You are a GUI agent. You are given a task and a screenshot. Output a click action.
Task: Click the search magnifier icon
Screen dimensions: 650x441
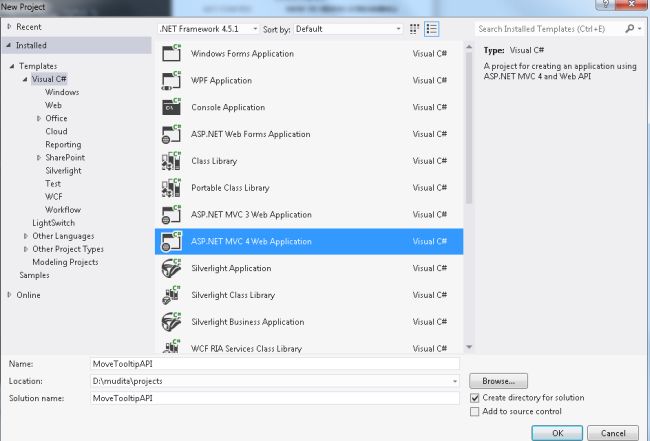630,29
